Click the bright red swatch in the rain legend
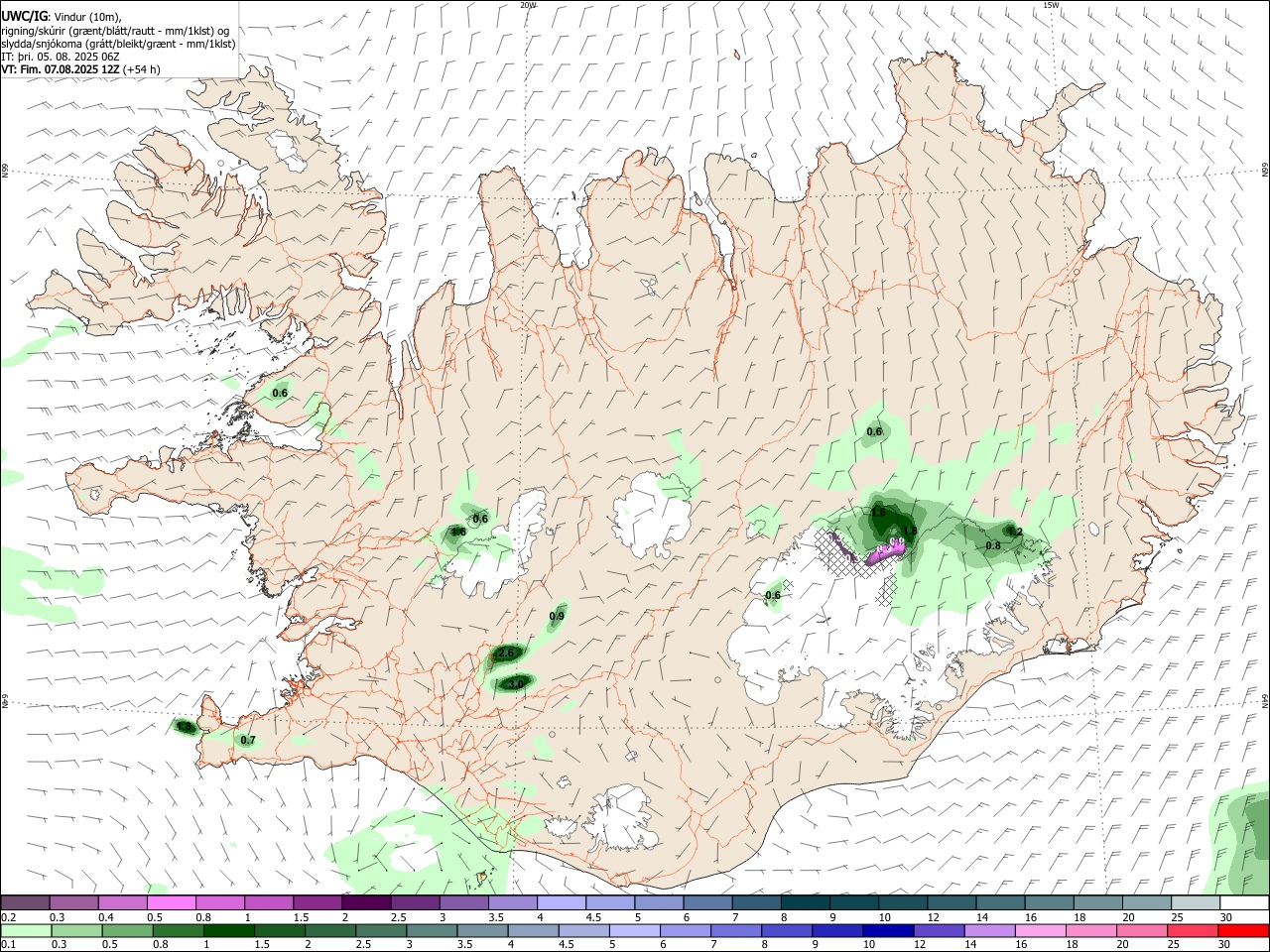 tap(1244, 930)
